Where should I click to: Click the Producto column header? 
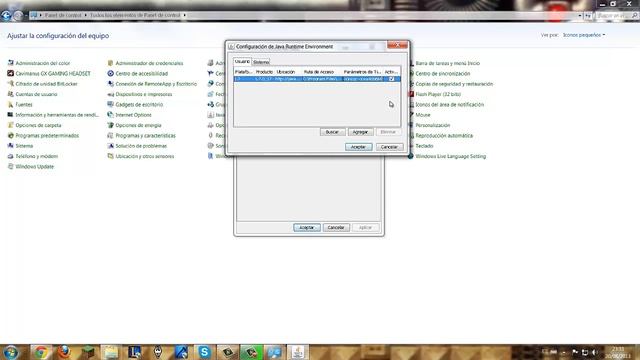(x=264, y=72)
